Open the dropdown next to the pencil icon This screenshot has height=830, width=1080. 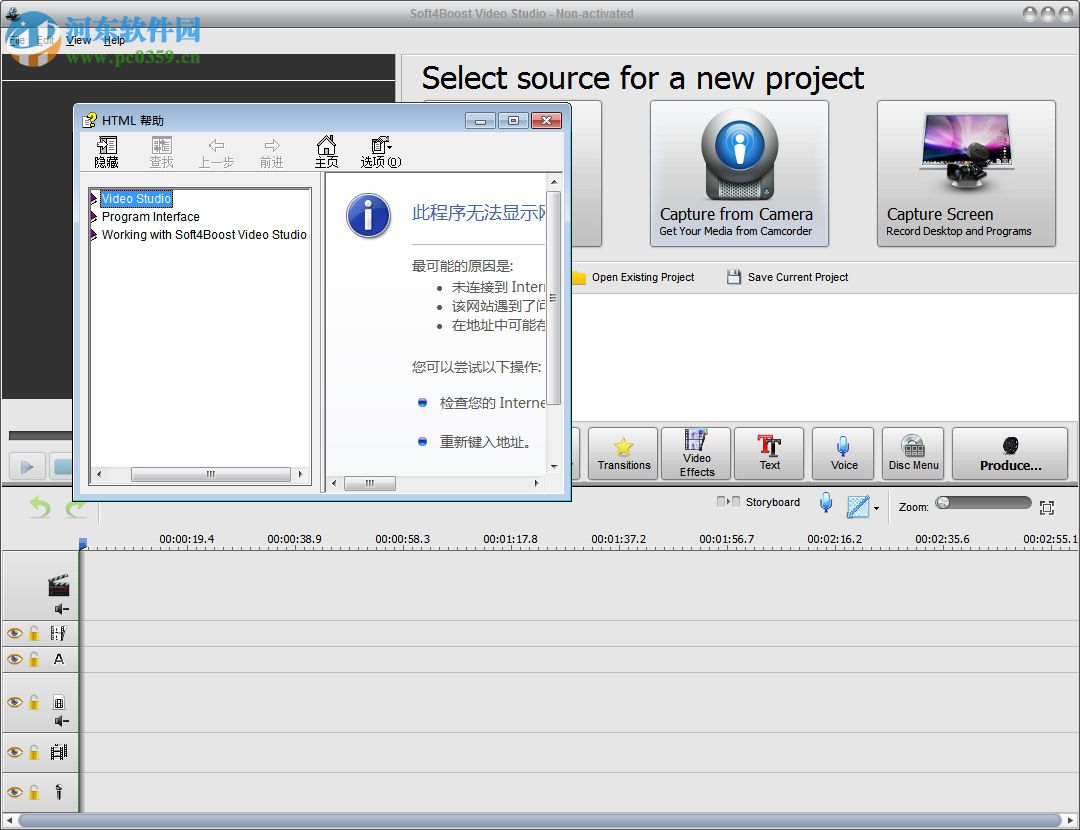tap(875, 508)
